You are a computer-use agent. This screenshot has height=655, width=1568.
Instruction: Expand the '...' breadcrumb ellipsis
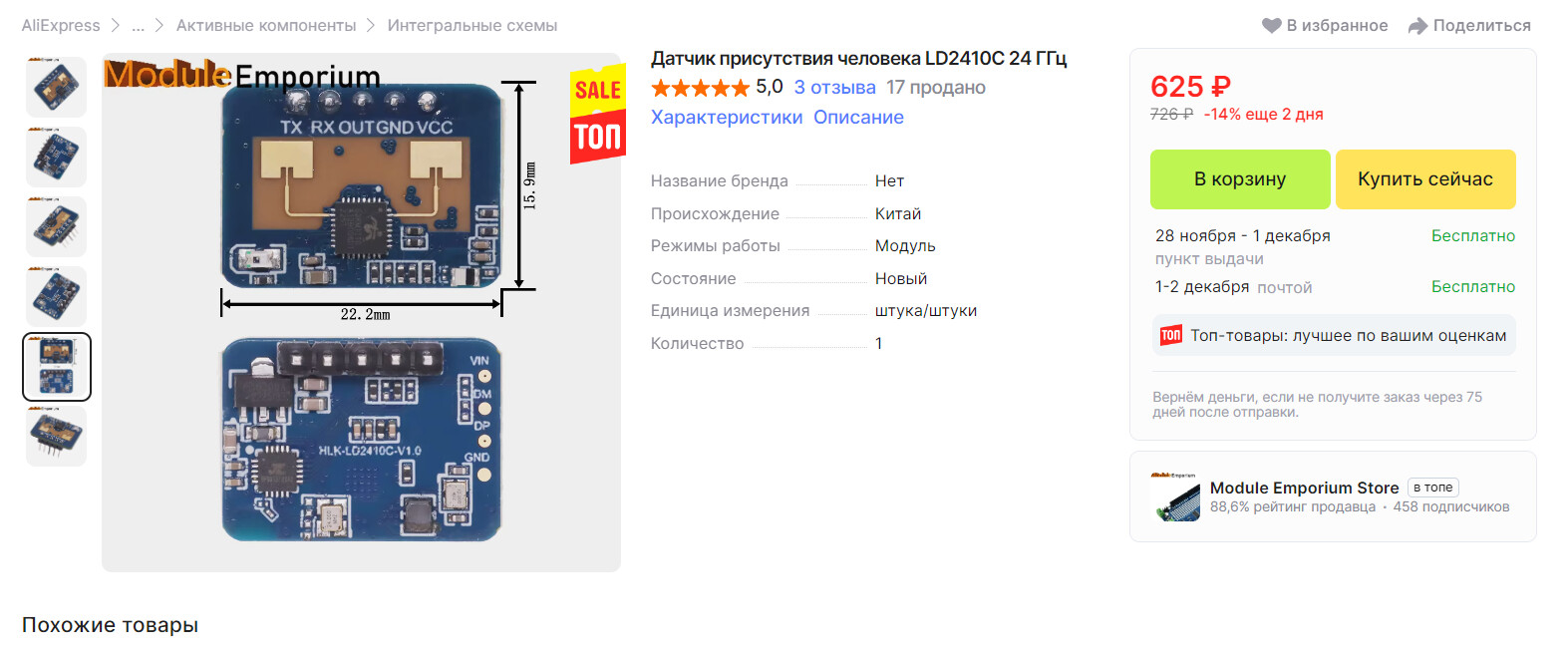pyautogui.click(x=138, y=26)
